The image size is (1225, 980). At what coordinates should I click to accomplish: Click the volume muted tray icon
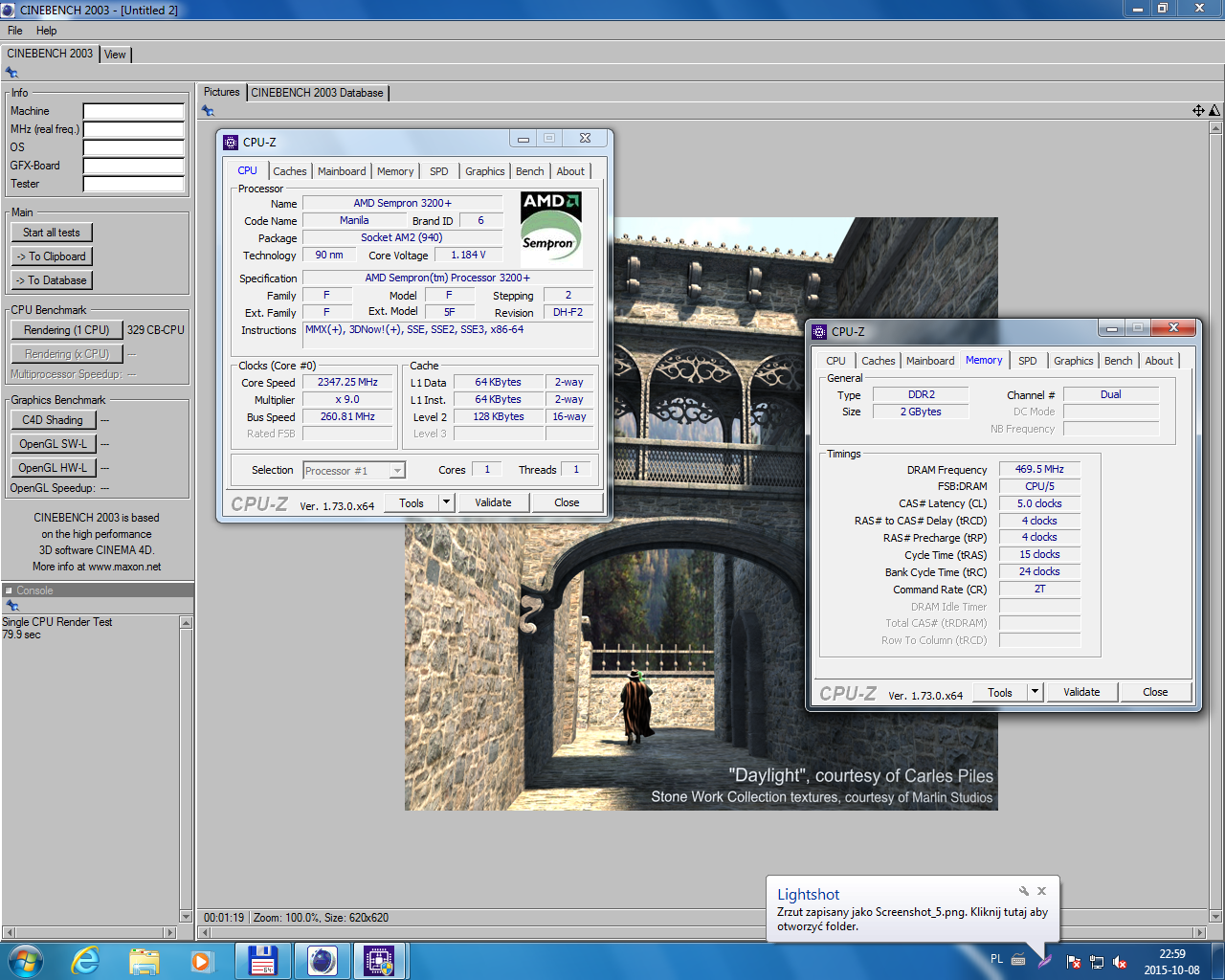pyautogui.click(x=1119, y=962)
